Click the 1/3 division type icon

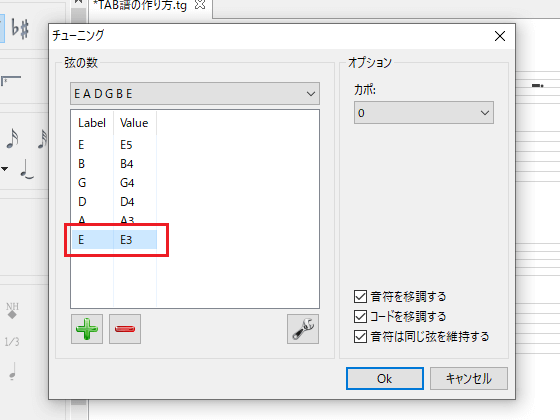pyautogui.click(x=12, y=342)
